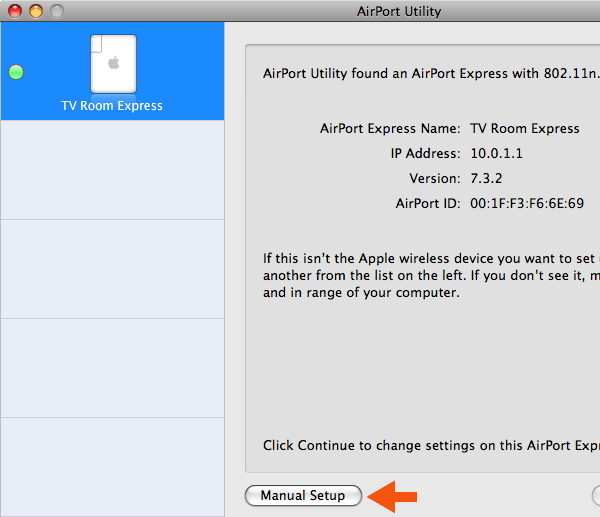Click the version value 7.3.2
Screen dimensions: 600x517
pyautogui.click(x=486, y=178)
